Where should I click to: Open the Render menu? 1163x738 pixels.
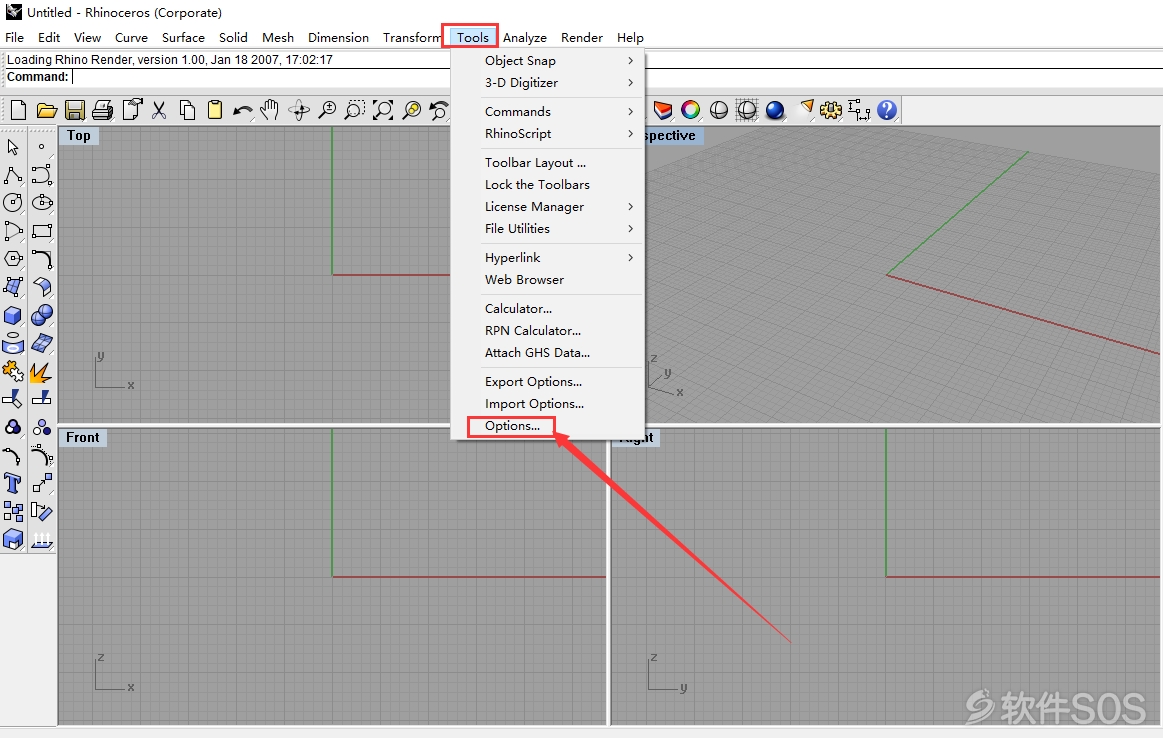[x=582, y=38]
